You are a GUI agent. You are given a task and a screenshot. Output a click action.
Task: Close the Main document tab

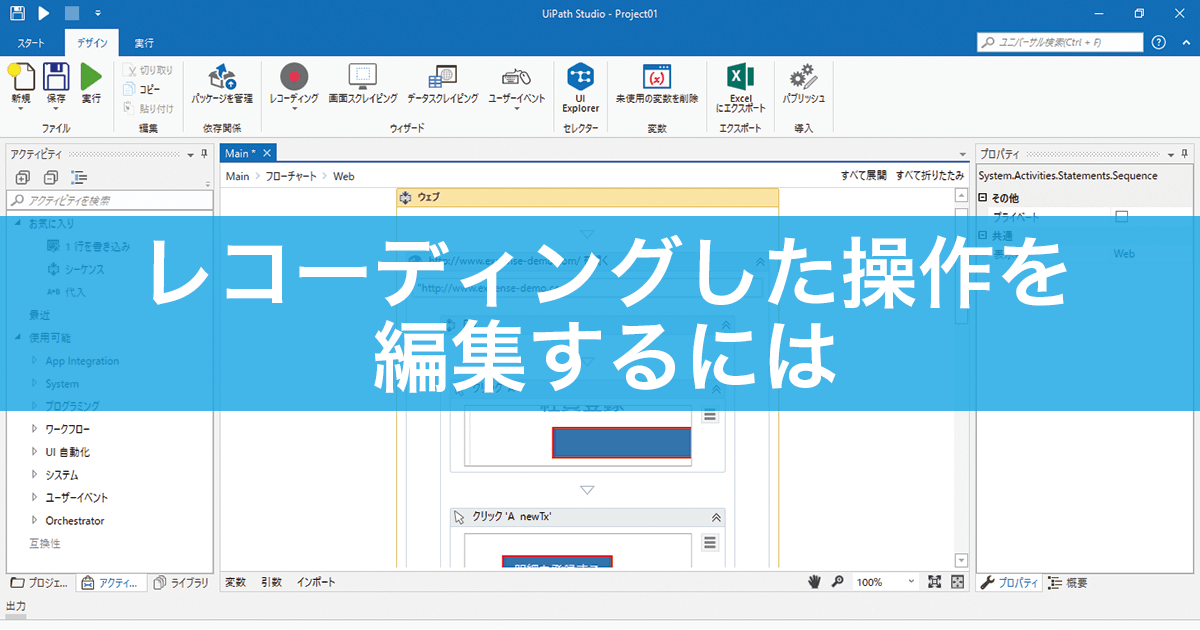coord(268,153)
